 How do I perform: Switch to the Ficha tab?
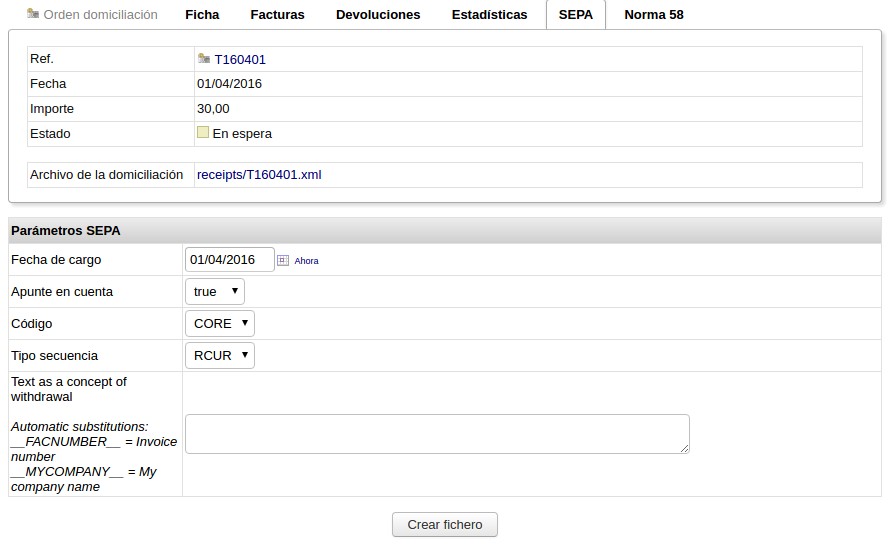[x=202, y=15]
